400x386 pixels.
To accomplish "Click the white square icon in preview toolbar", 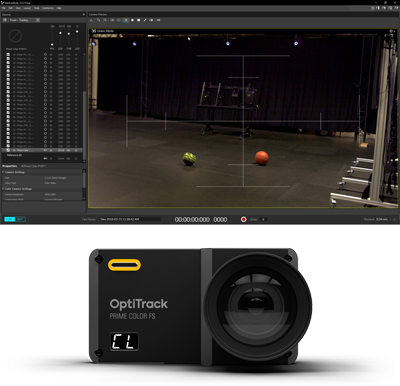I will click(139, 20).
